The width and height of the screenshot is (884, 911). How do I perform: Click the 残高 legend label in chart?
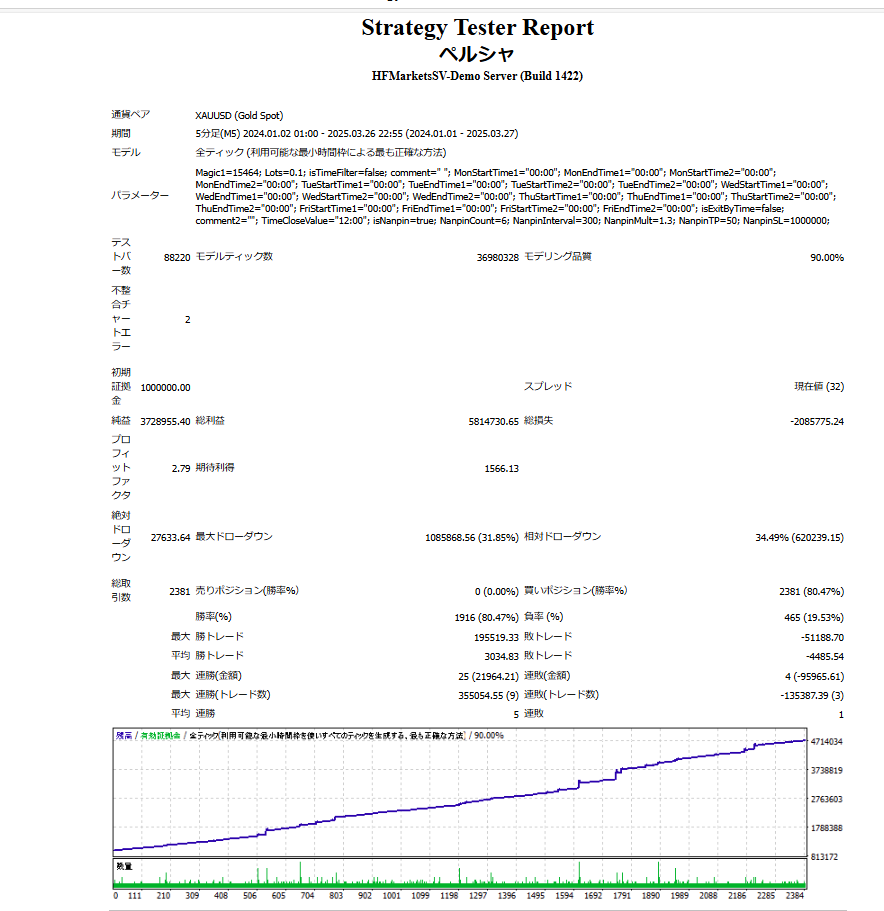(124, 736)
